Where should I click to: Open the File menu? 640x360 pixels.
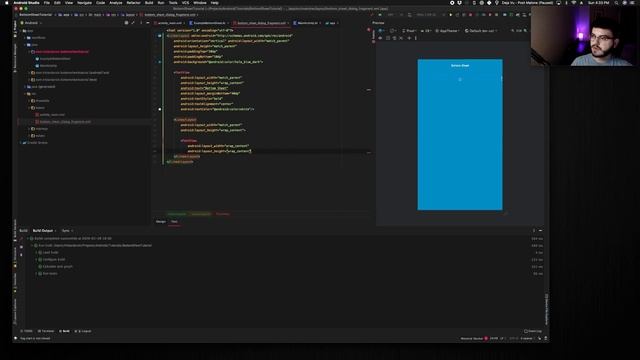tap(47, 3)
